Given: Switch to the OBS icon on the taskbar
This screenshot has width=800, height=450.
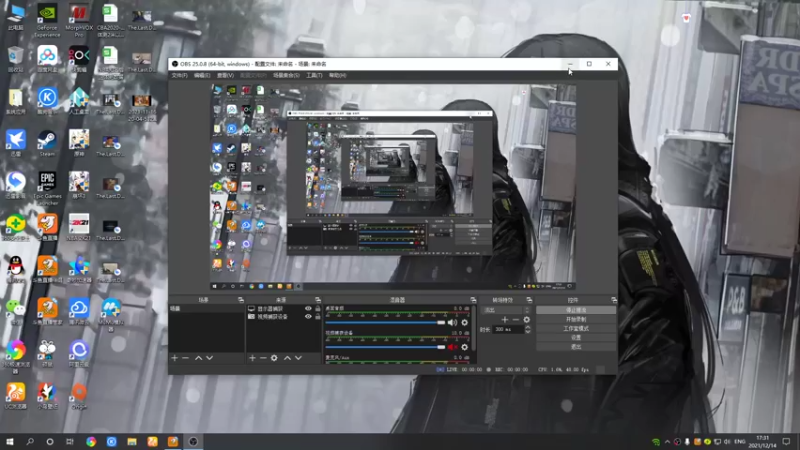Looking at the screenshot, I should pos(193,441).
